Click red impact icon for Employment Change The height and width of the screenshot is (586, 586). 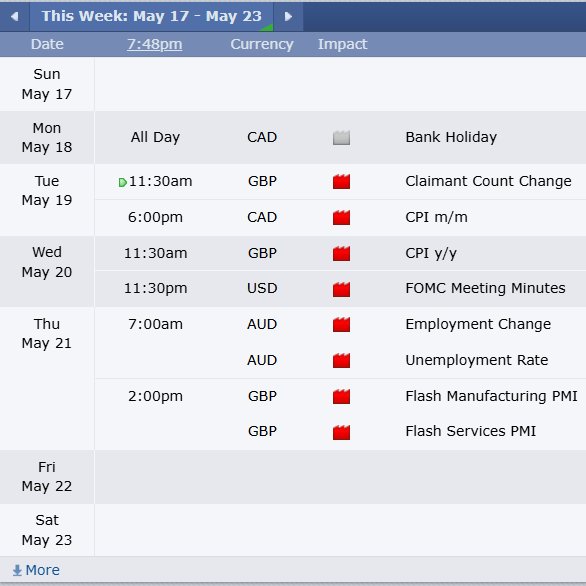(341, 324)
